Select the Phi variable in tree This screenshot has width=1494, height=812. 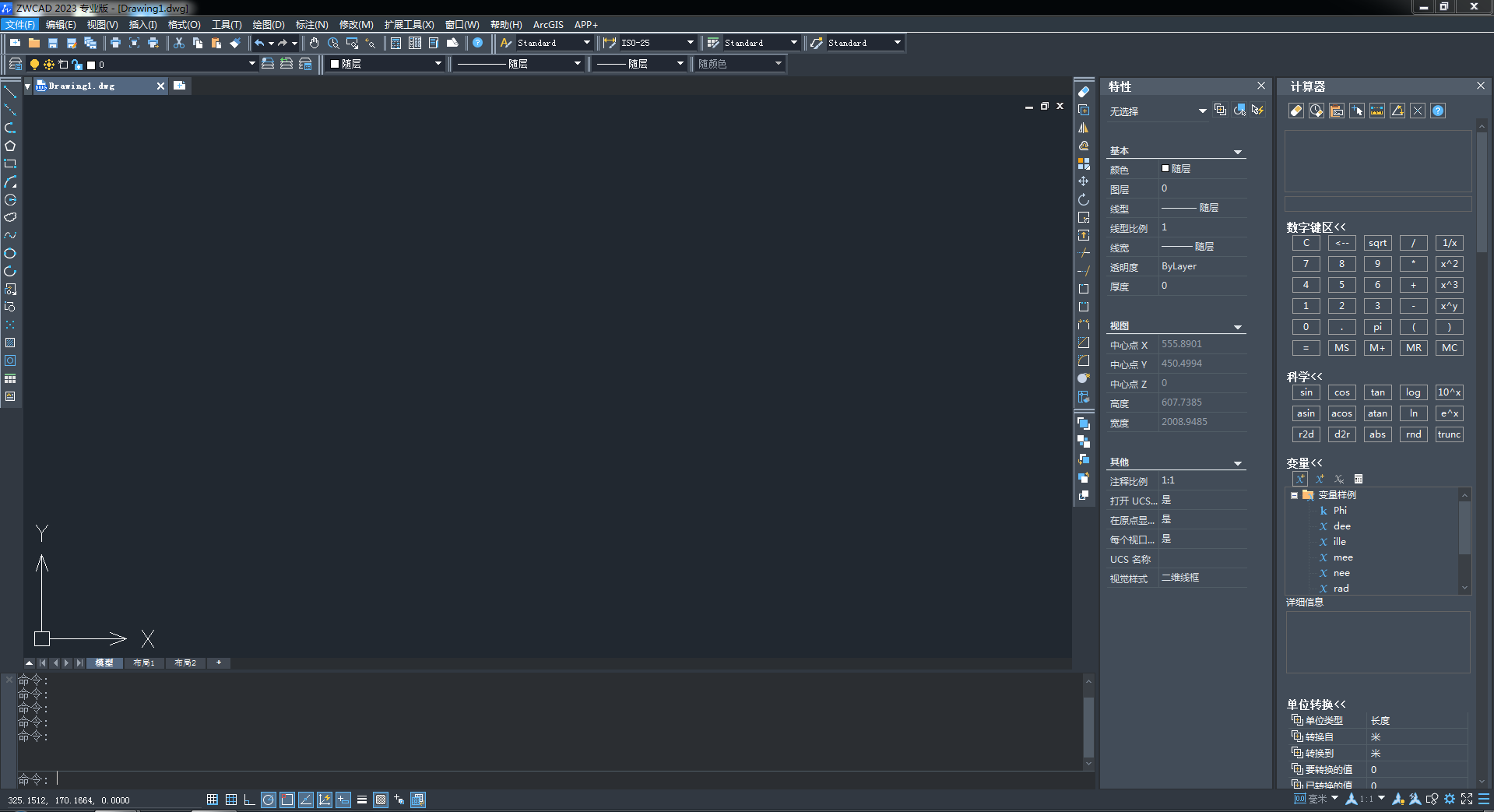tap(1339, 511)
